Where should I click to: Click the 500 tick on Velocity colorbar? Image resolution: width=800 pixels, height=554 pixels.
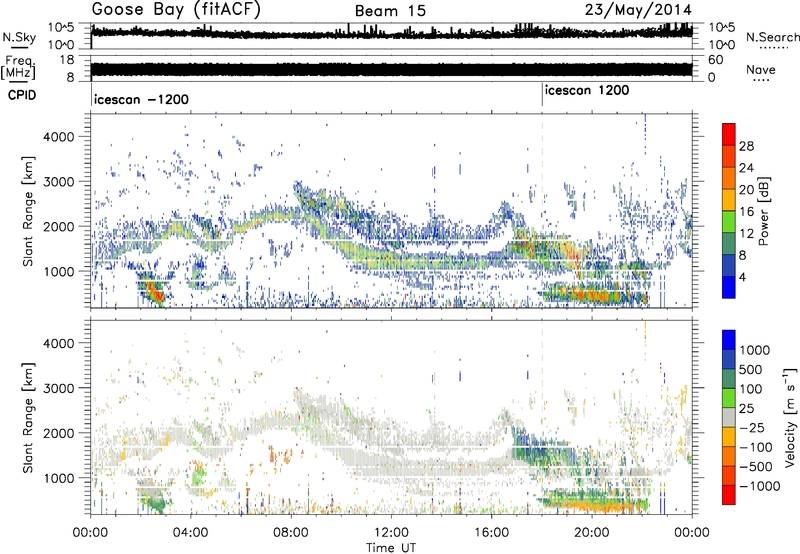pyautogui.click(x=751, y=369)
